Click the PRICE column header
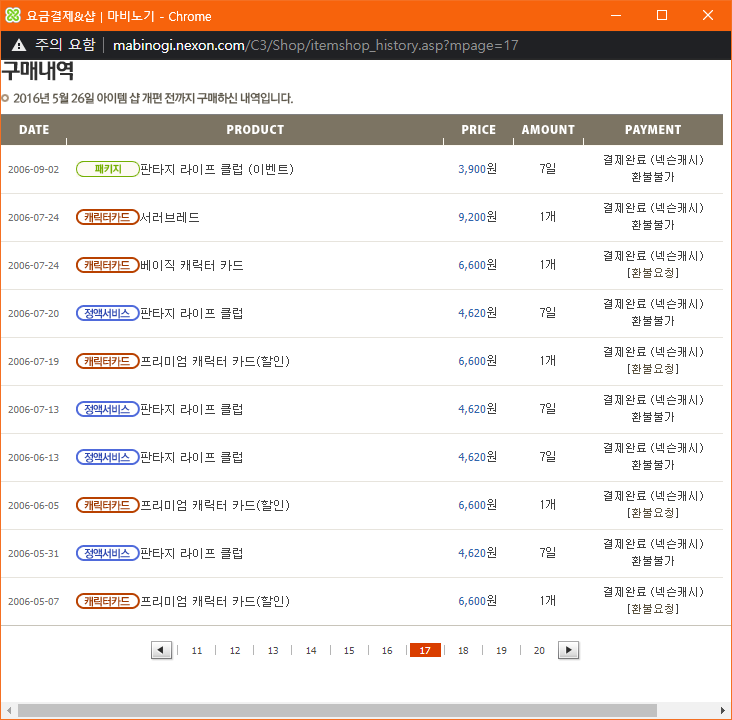This screenshot has height=720, width=732. (x=478, y=129)
